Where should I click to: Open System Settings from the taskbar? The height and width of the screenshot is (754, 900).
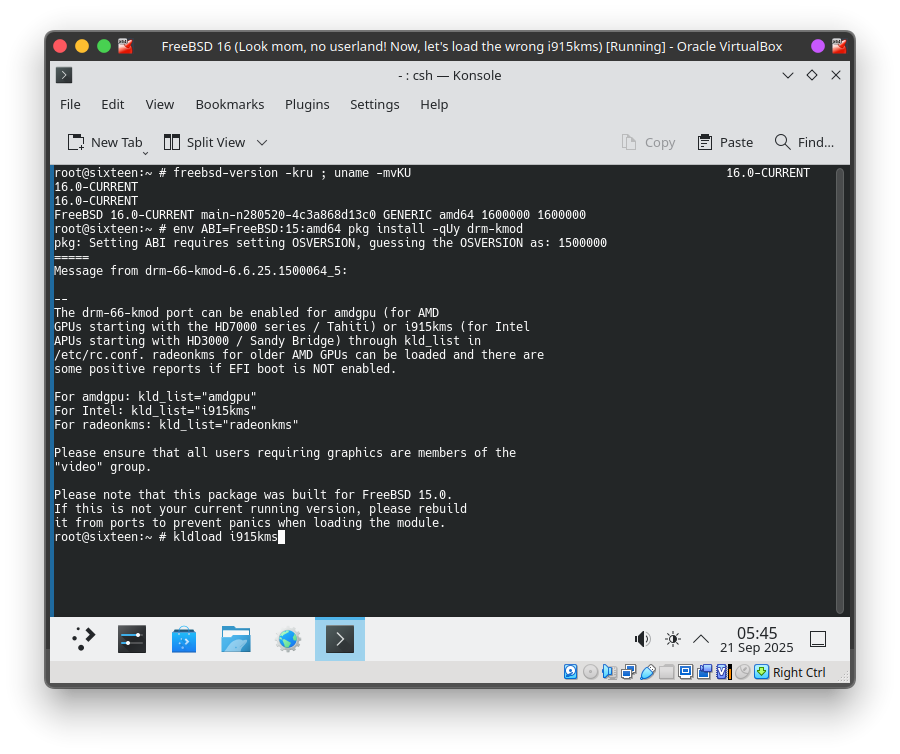coord(132,639)
